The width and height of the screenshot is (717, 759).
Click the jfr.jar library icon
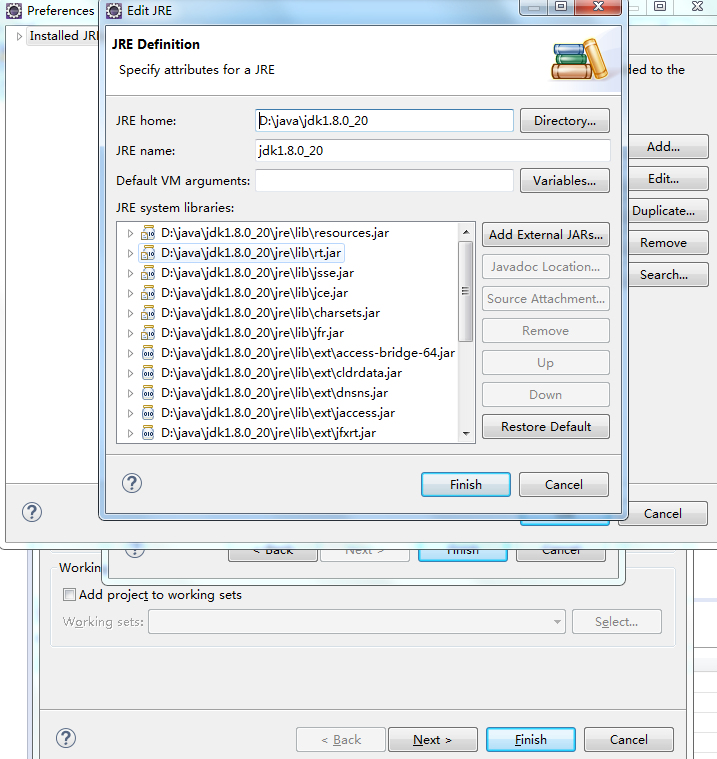(x=148, y=333)
